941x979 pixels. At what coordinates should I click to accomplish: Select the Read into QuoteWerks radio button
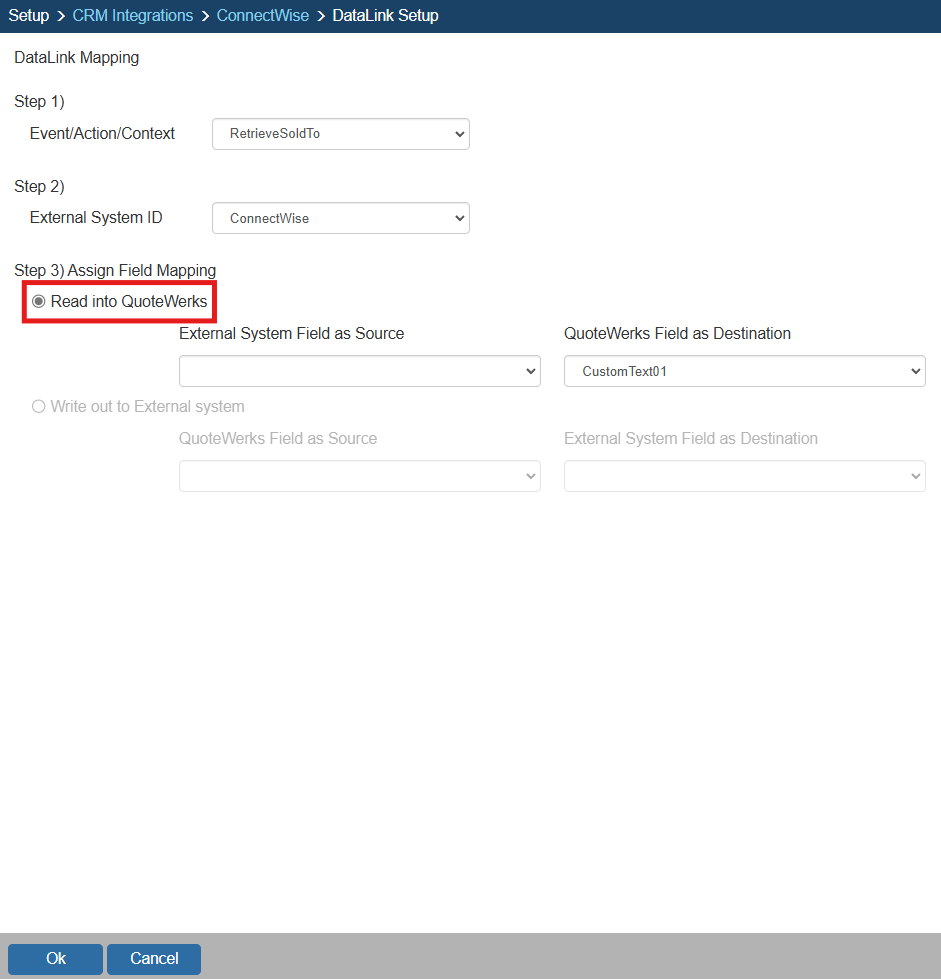pos(39,302)
